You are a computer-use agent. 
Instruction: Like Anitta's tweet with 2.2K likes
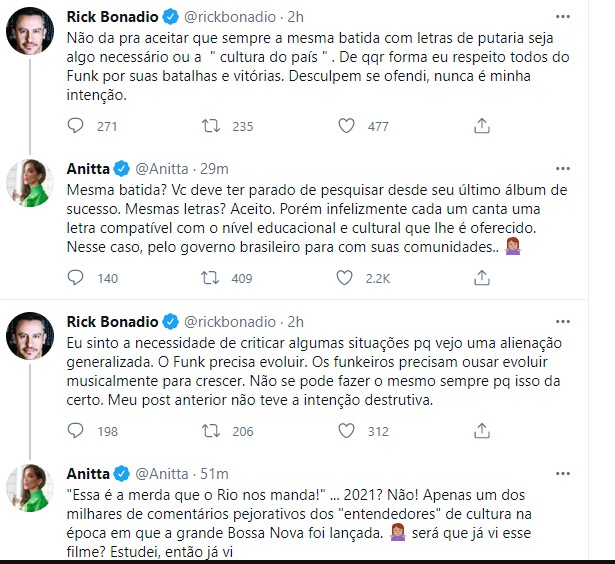click(347, 279)
